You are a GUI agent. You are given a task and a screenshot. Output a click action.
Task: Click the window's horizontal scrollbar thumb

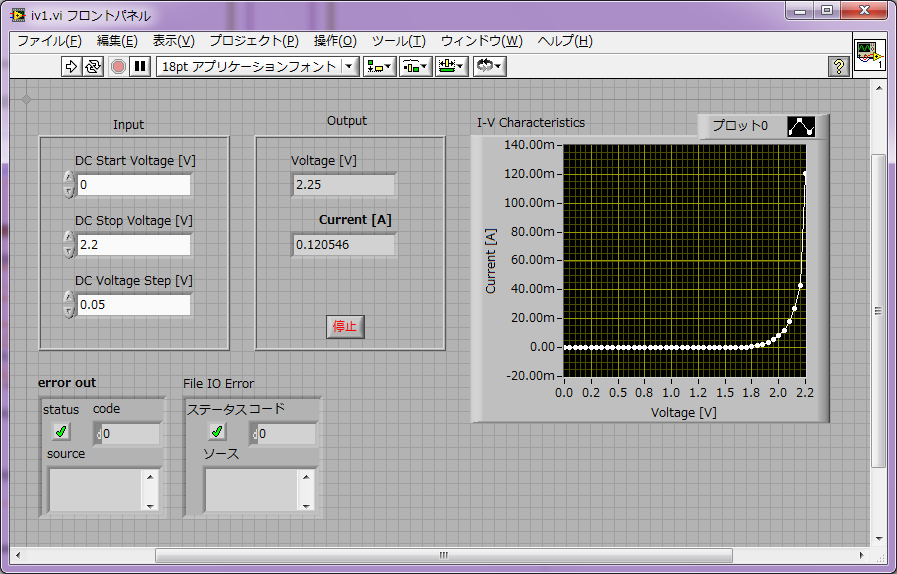coord(444,555)
